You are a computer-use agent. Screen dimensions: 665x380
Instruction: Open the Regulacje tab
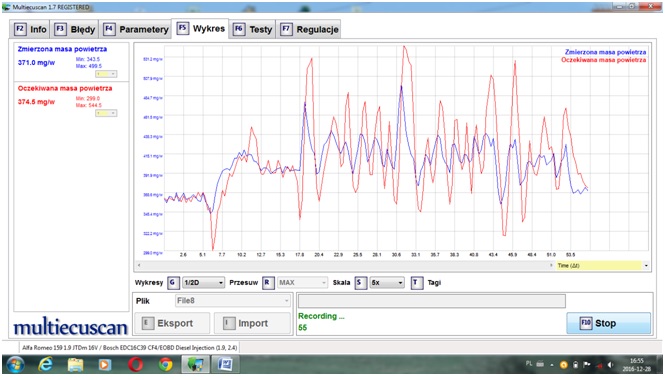click(309, 29)
